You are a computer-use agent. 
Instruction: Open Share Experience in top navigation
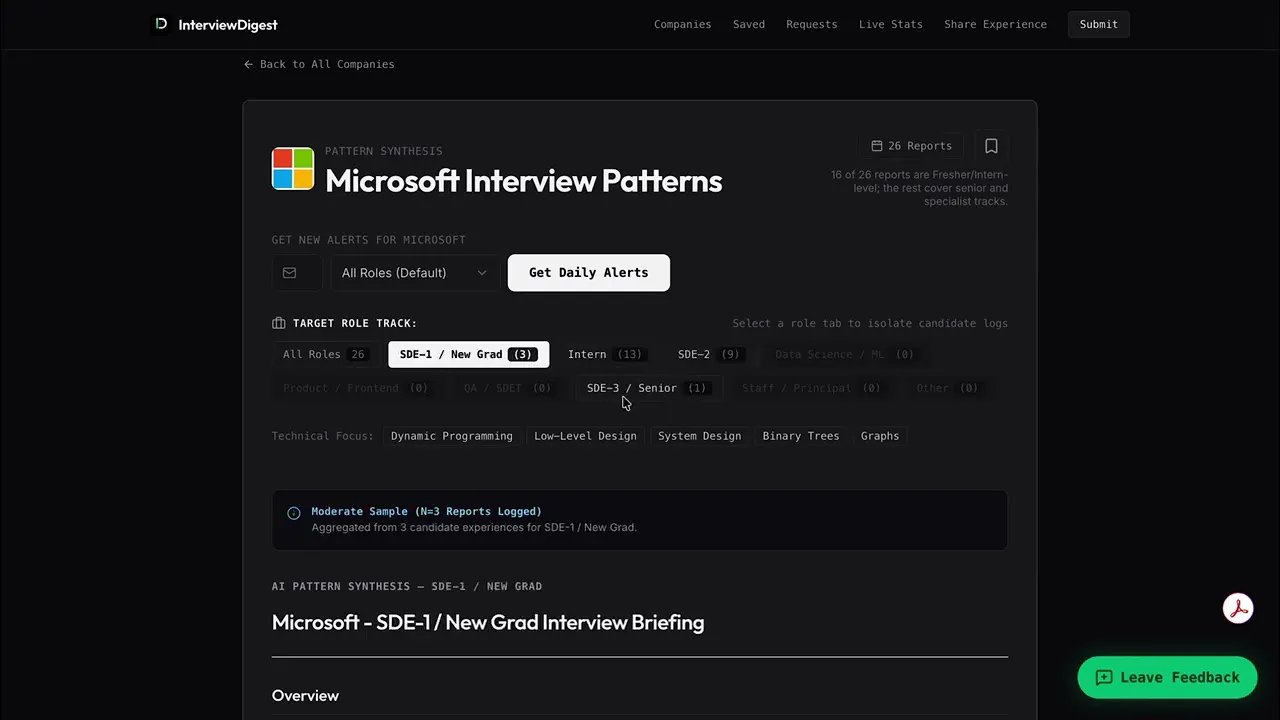(996, 24)
